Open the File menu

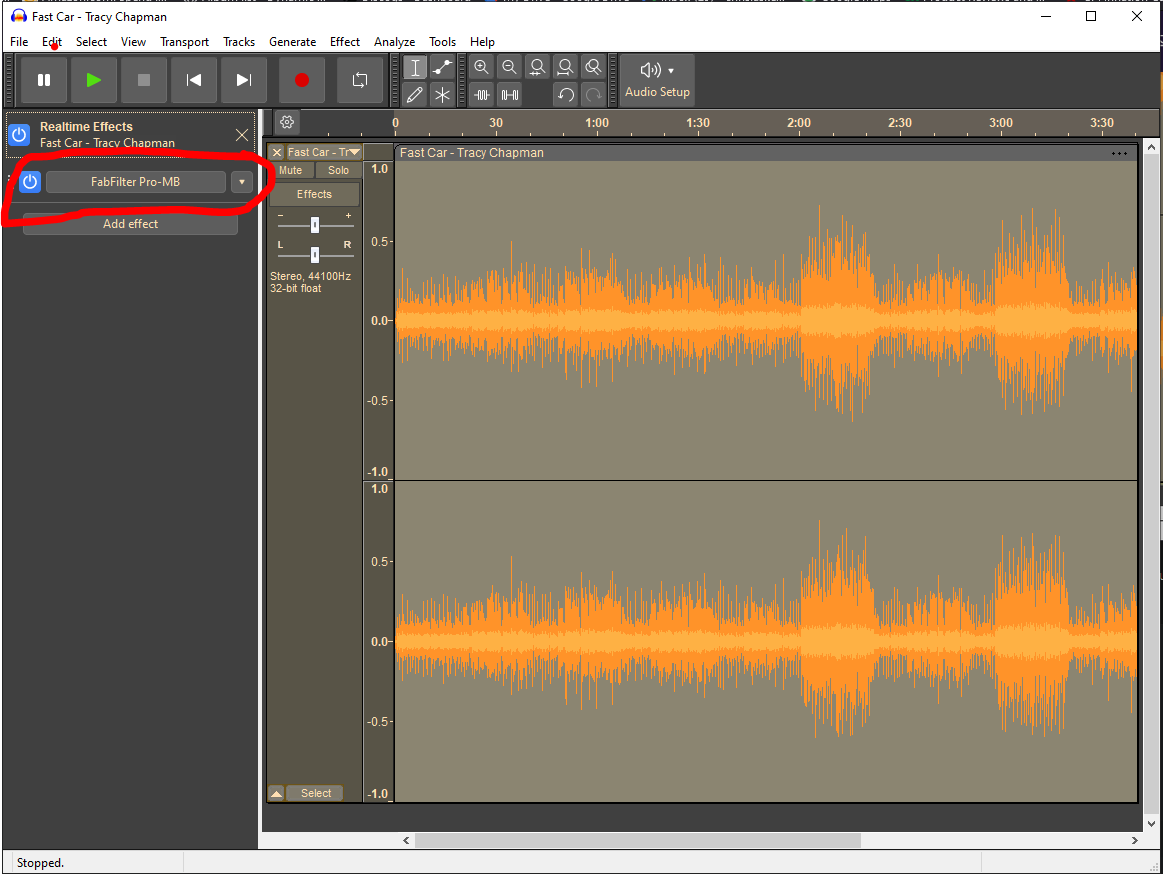click(x=19, y=42)
